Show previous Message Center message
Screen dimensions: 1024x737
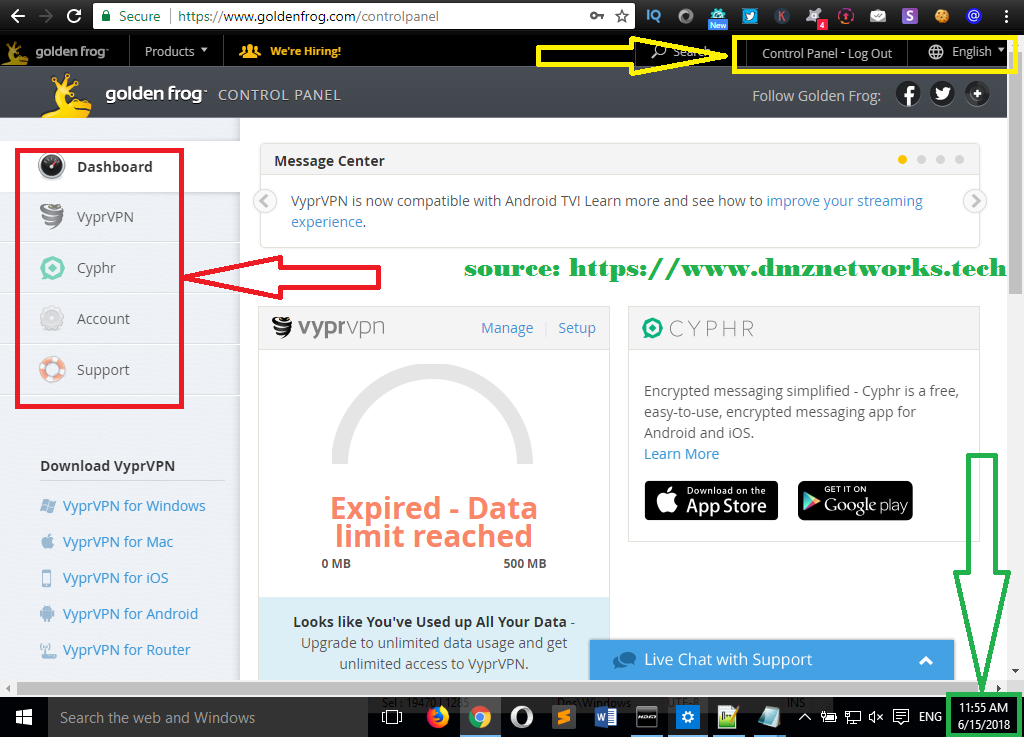pyautogui.click(x=264, y=200)
